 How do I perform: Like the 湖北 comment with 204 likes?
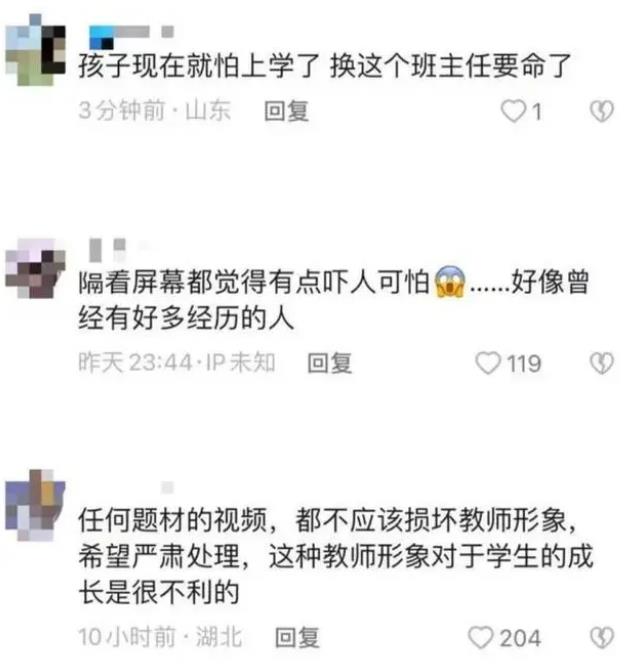click(481, 637)
